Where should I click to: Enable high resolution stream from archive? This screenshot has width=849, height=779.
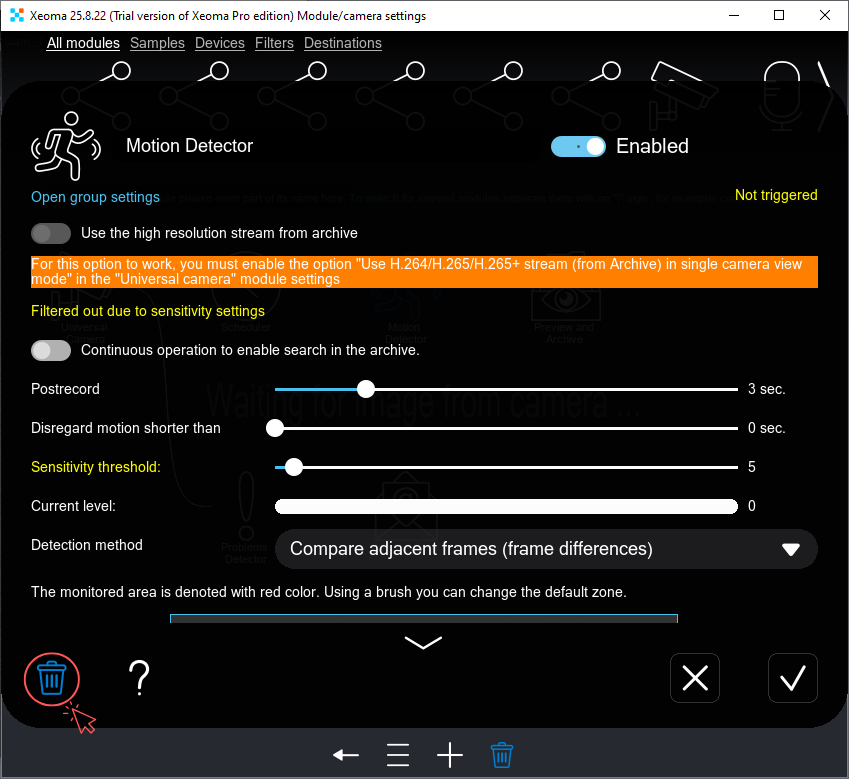coord(50,233)
